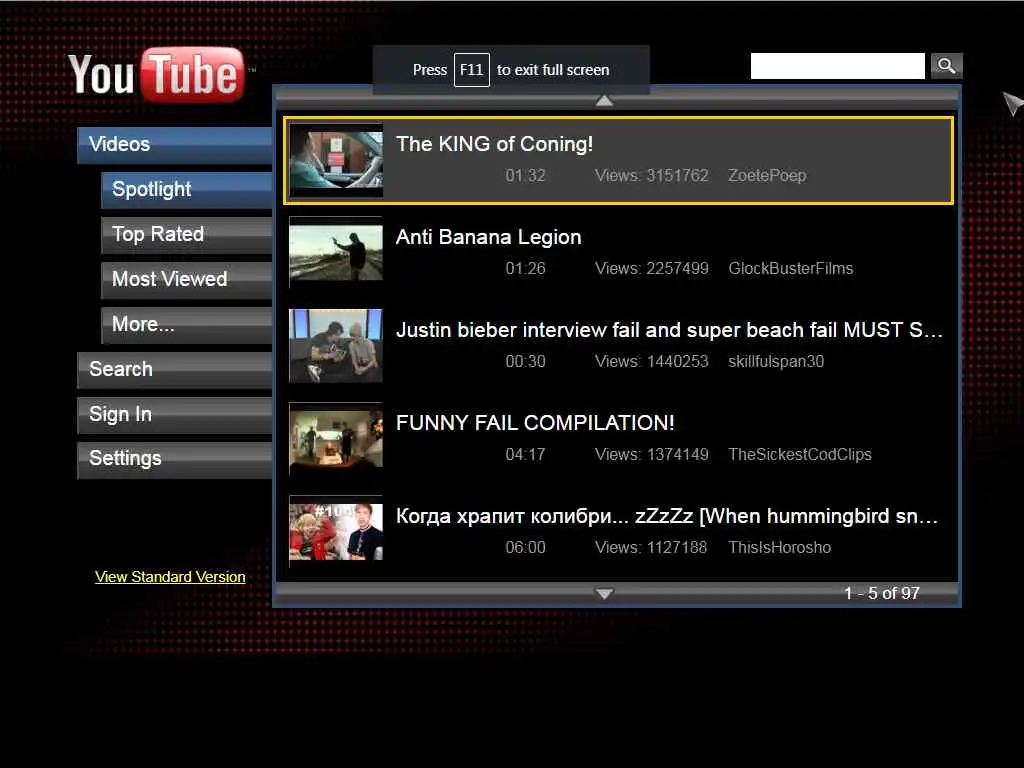Click the title "Anti Banana Legion"
The width and height of the screenshot is (1024, 768).
[x=488, y=237]
